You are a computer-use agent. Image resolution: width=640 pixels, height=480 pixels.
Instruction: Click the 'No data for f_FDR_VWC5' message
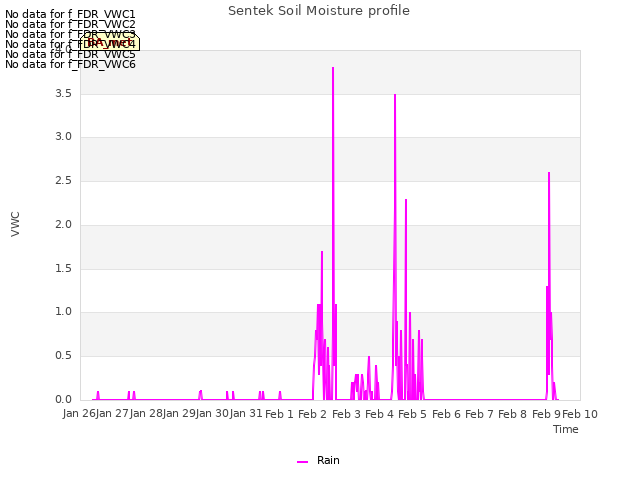point(70,54)
